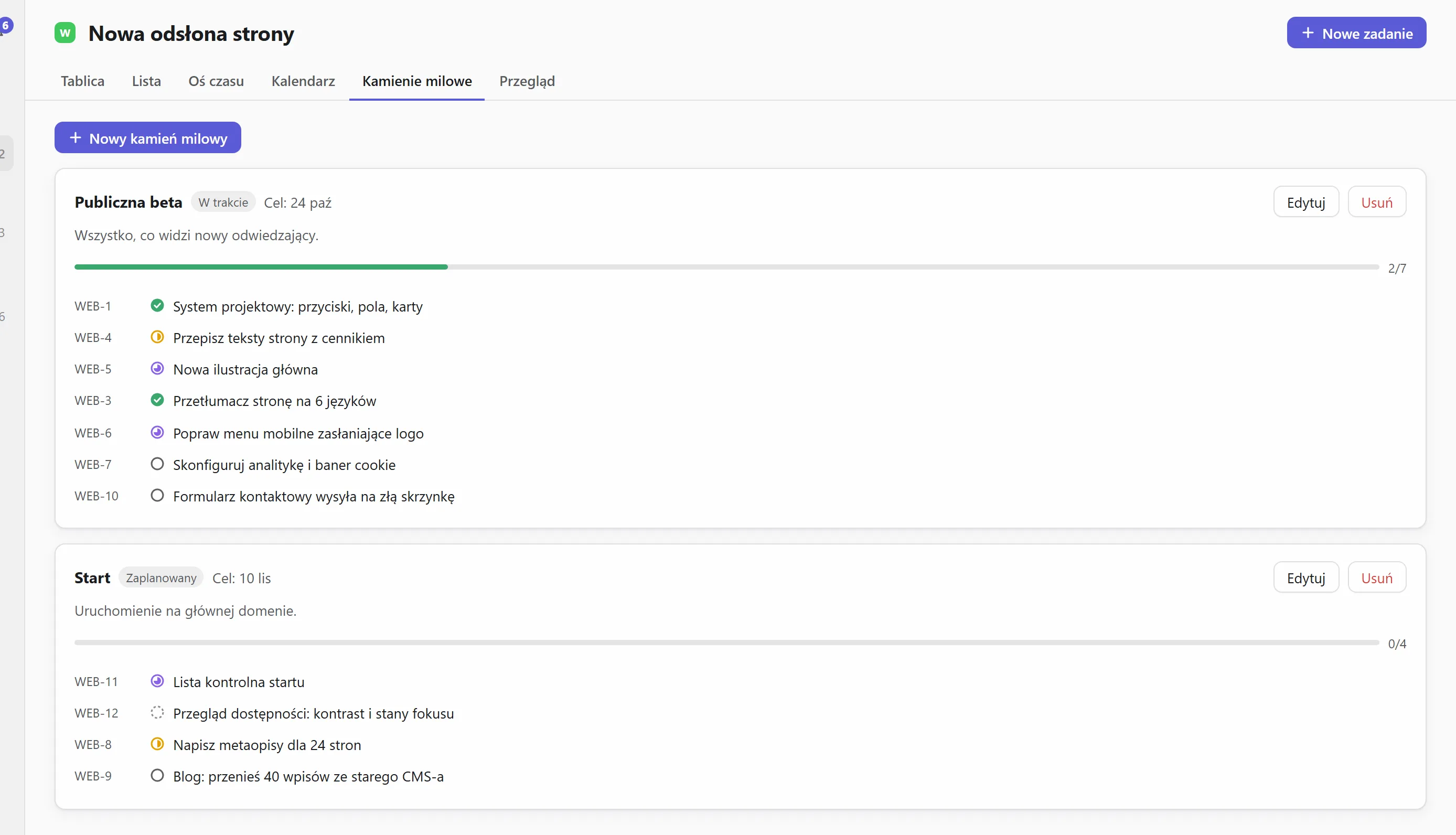Open task Skonfiguruj analitykę i baner cookie
The image size is (1456, 835).
(x=284, y=465)
